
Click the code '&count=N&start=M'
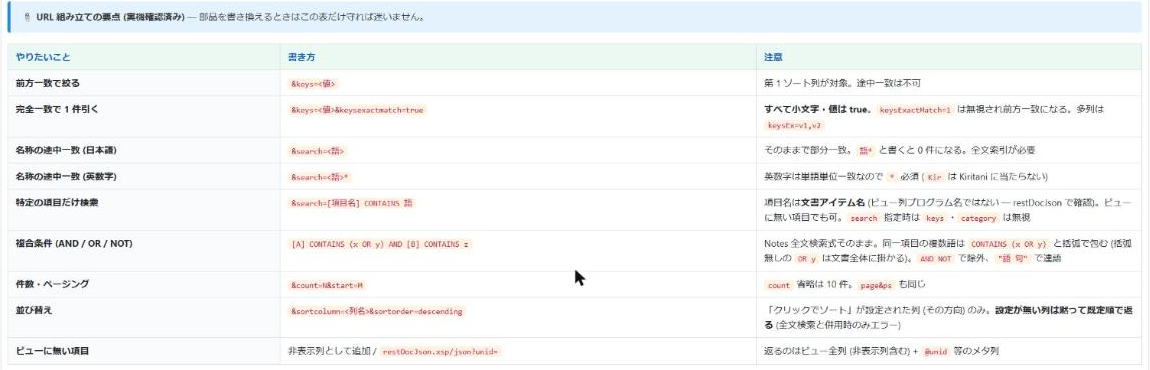click(x=327, y=285)
